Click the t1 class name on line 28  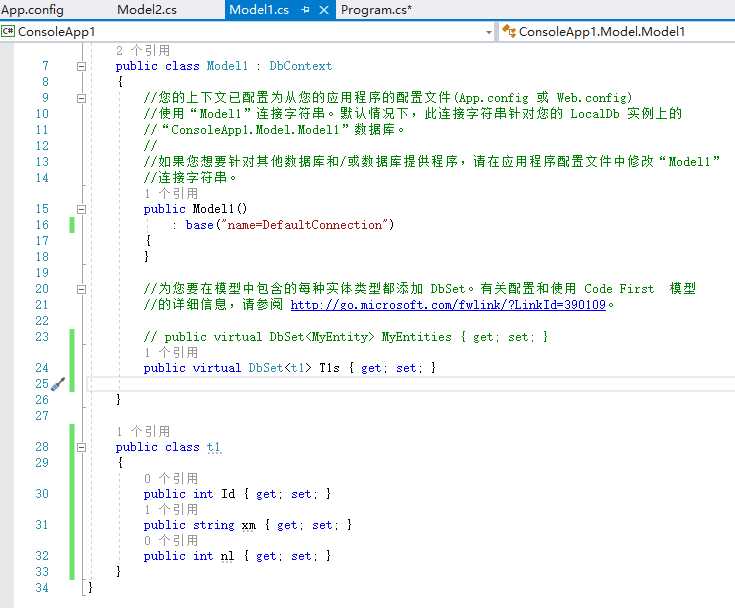click(x=213, y=447)
